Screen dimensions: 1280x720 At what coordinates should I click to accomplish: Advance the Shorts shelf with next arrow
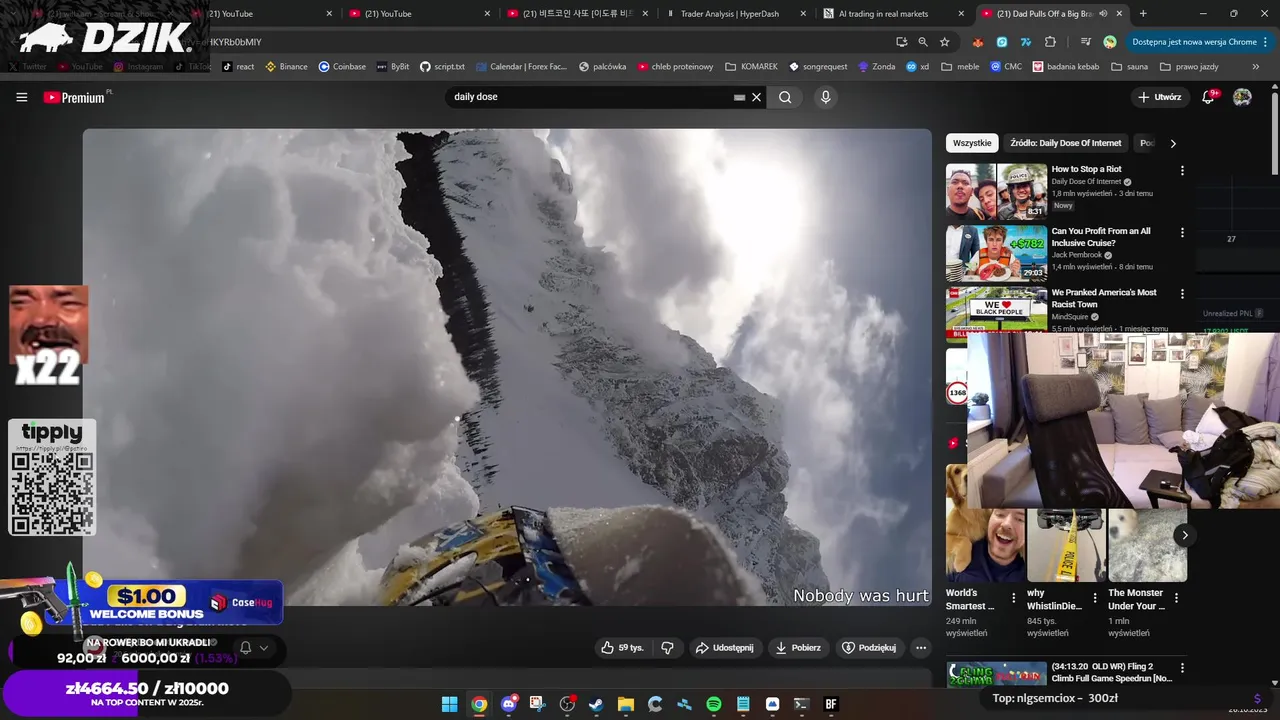point(1184,535)
